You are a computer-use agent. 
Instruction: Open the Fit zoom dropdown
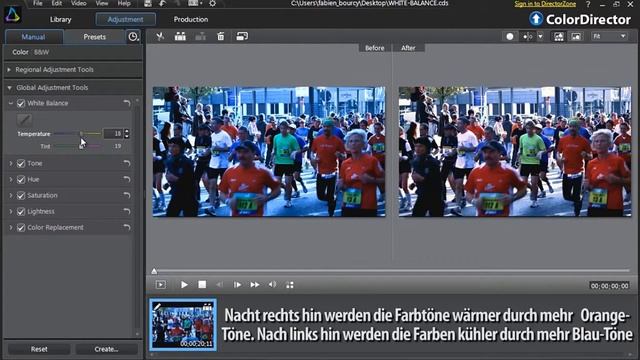click(x=610, y=36)
